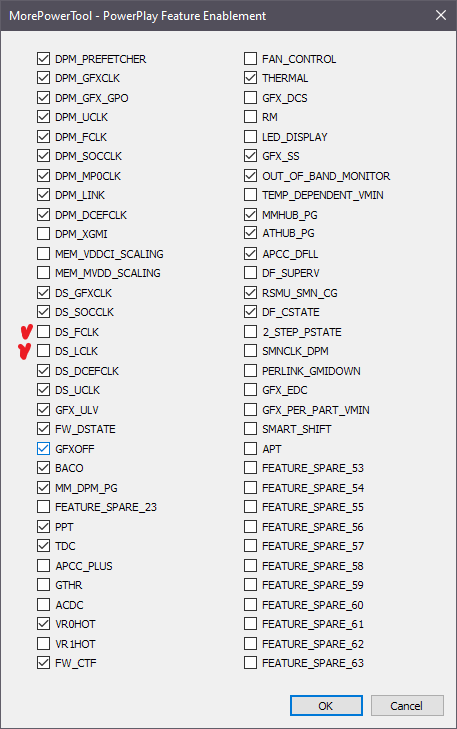Enable TEMP_DEPENDENT_VMIN option
Screen dimensions: 457x729
click(x=251, y=195)
